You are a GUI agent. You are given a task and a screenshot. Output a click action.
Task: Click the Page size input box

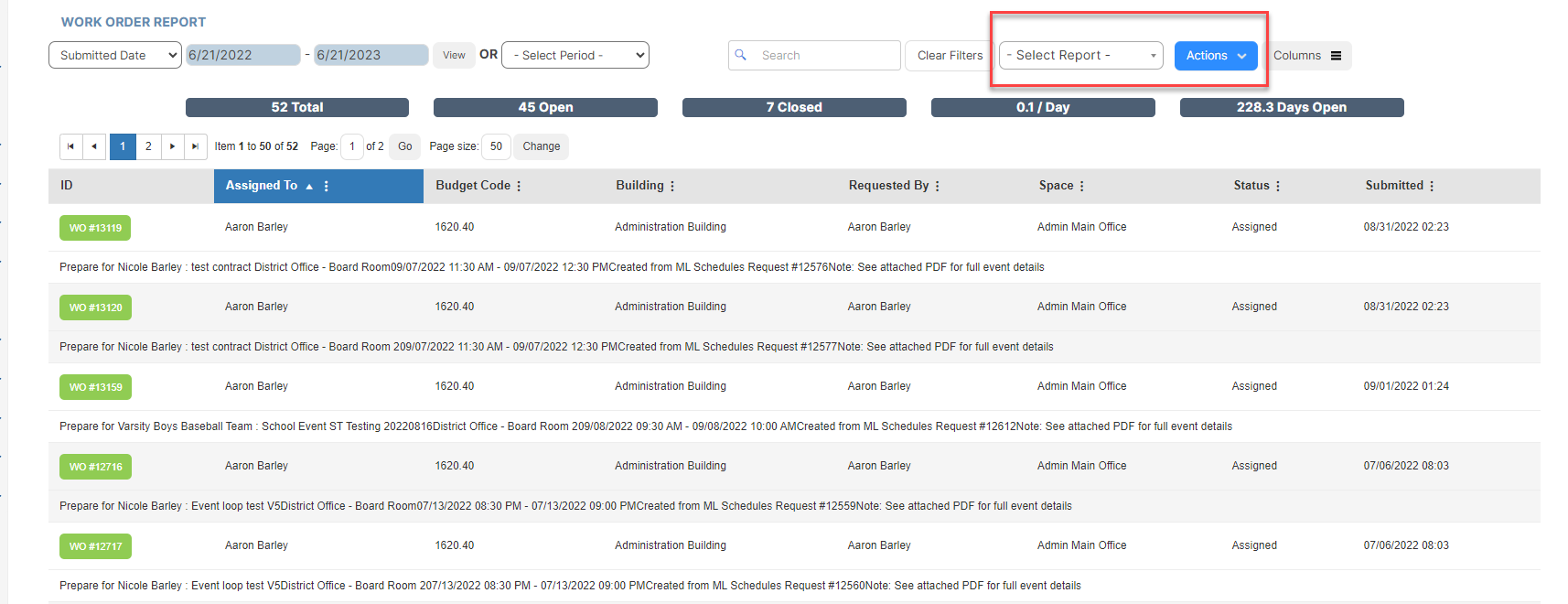[x=496, y=146]
